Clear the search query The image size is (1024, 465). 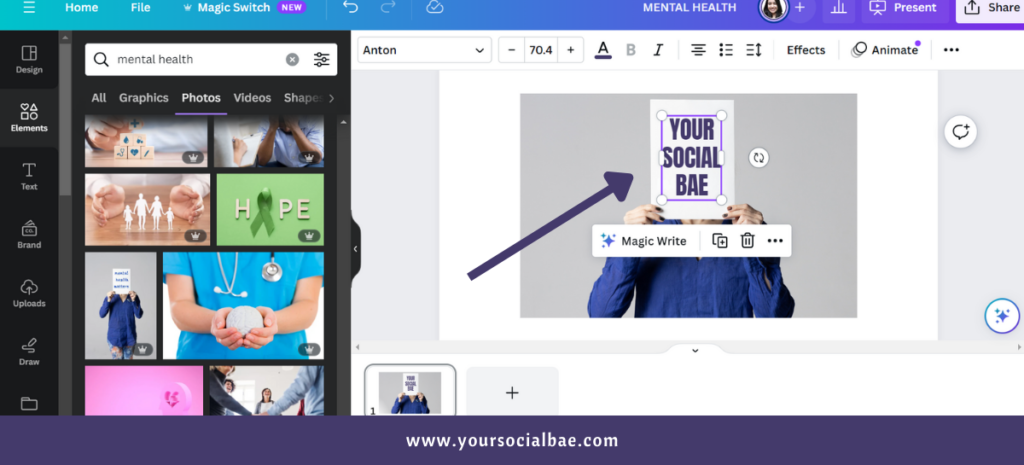pos(292,59)
